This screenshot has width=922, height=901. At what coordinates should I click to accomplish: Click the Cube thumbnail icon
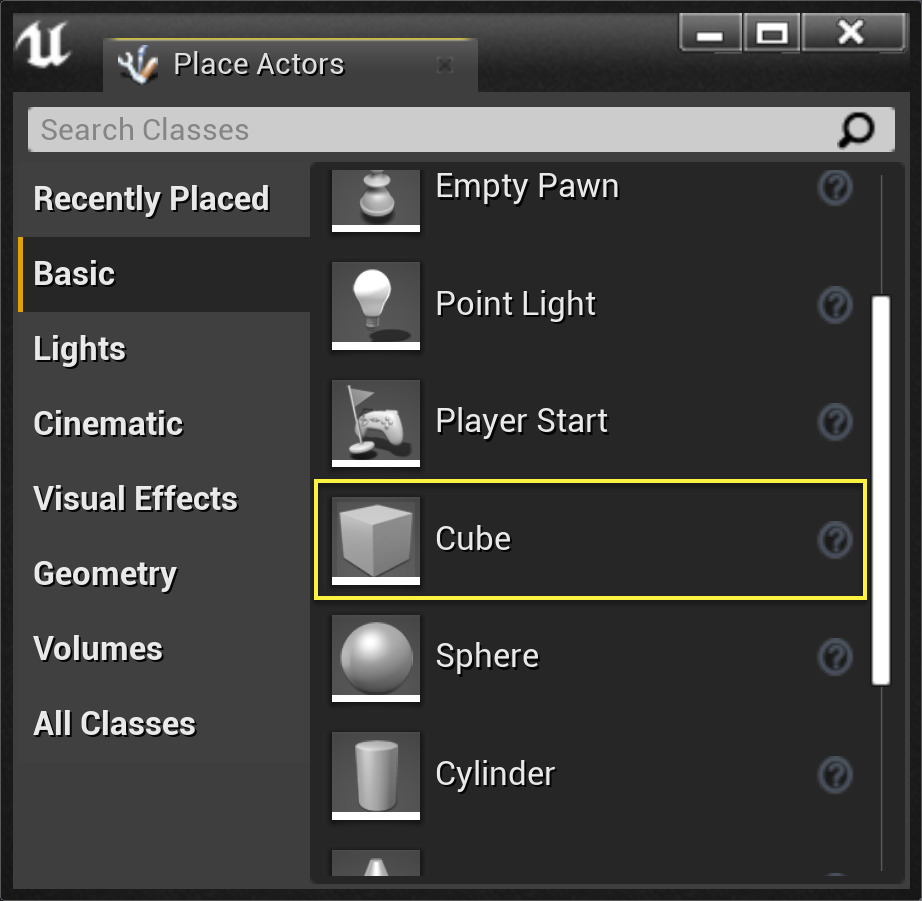375,539
